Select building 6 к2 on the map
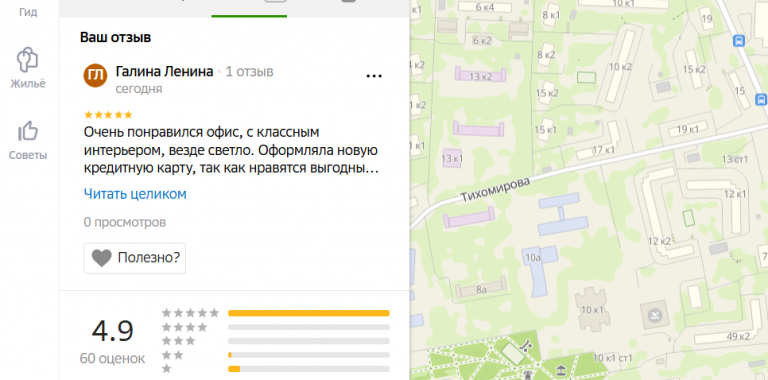The width and height of the screenshot is (768, 380). [x=482, y=40]
